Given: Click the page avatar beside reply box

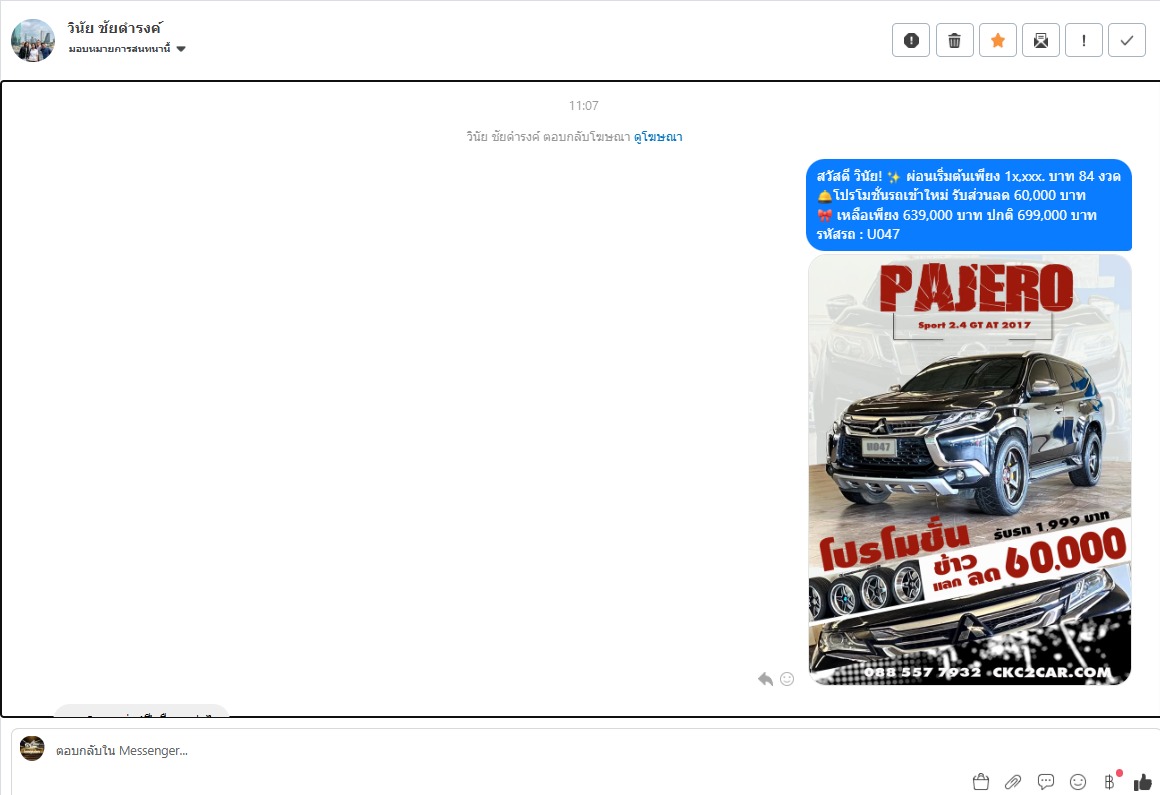Looking at the screenshot, I should coord(32,748).
